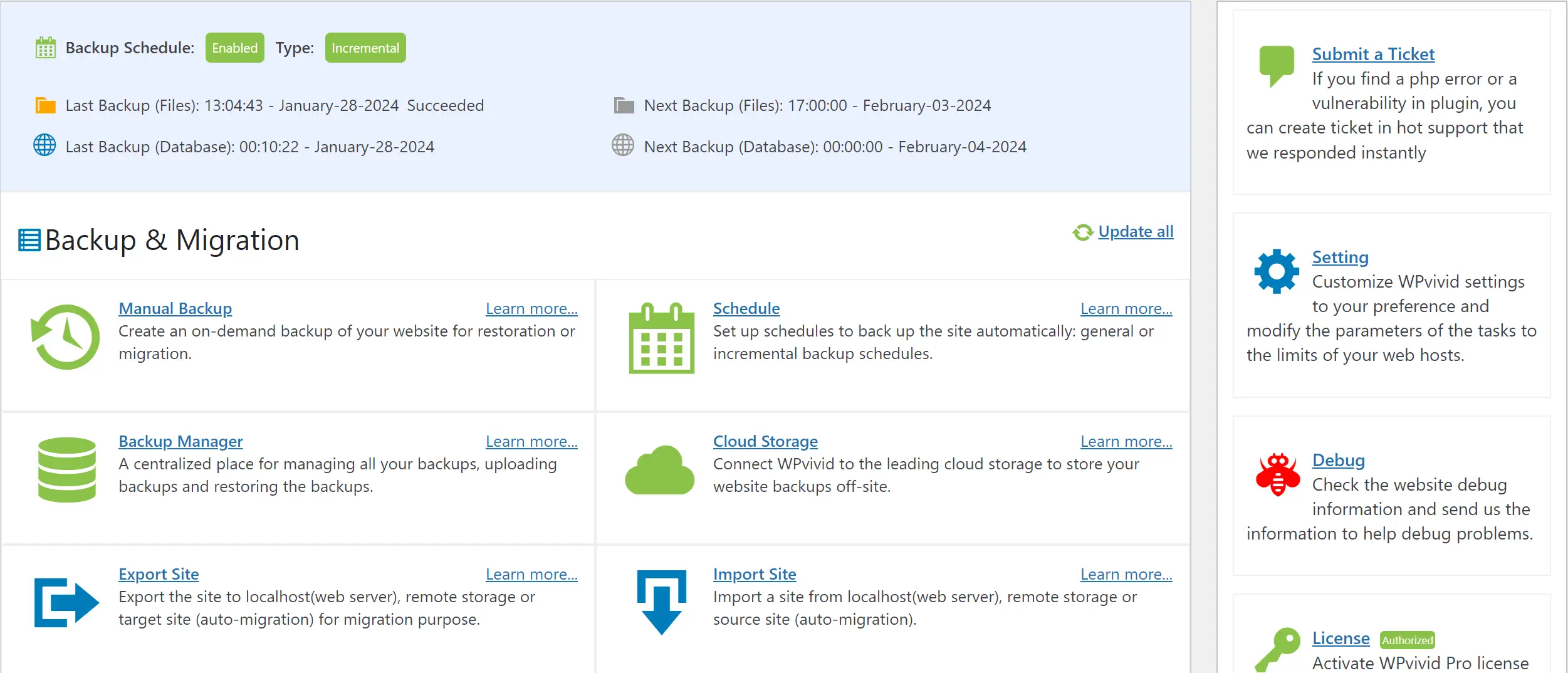Viewport: 1568px width, 673px height.
Task: Click Learn more beside Import Site
Action: (1126, 573)
